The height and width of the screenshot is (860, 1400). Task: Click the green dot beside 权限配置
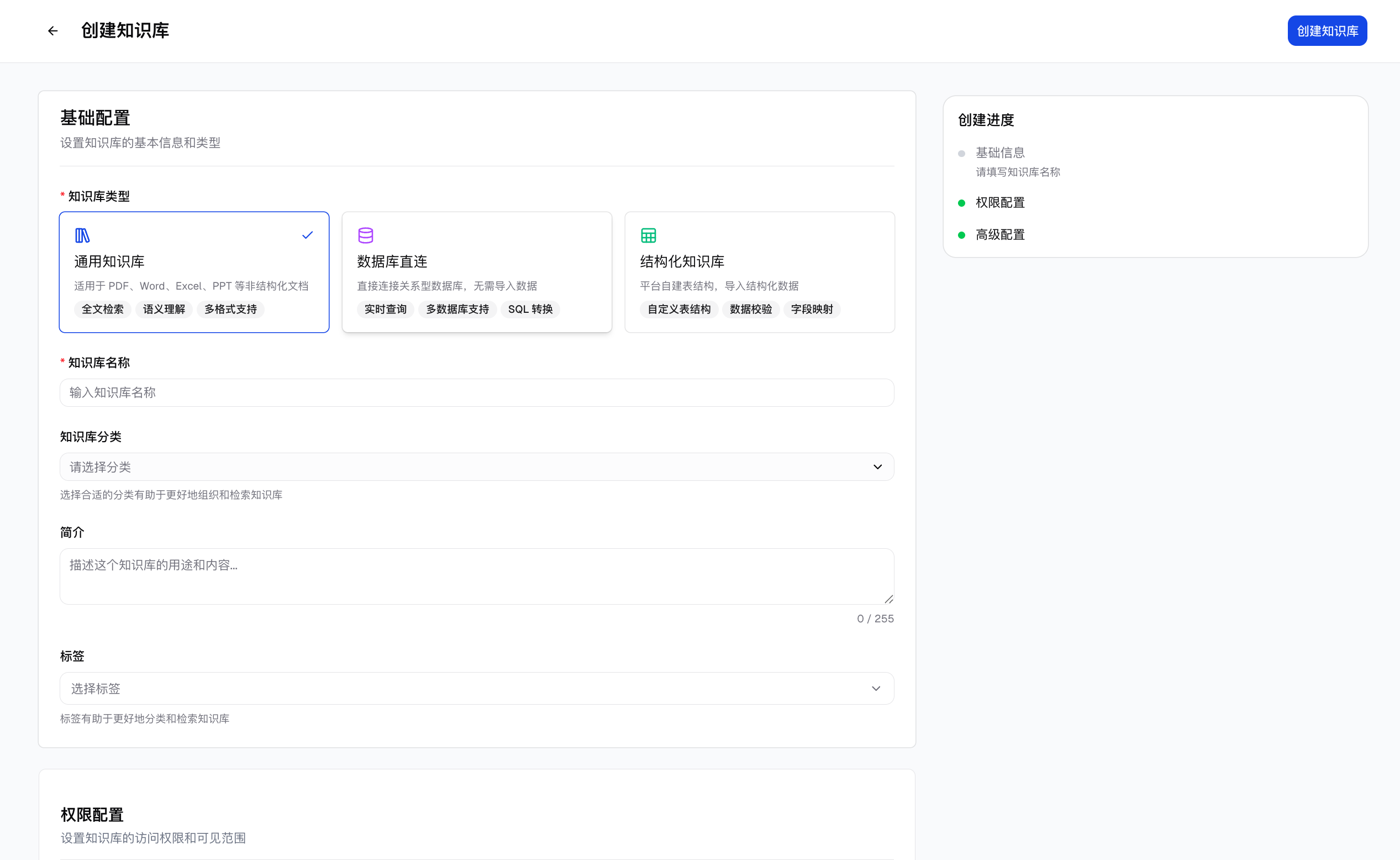click(x=961, y=203)
